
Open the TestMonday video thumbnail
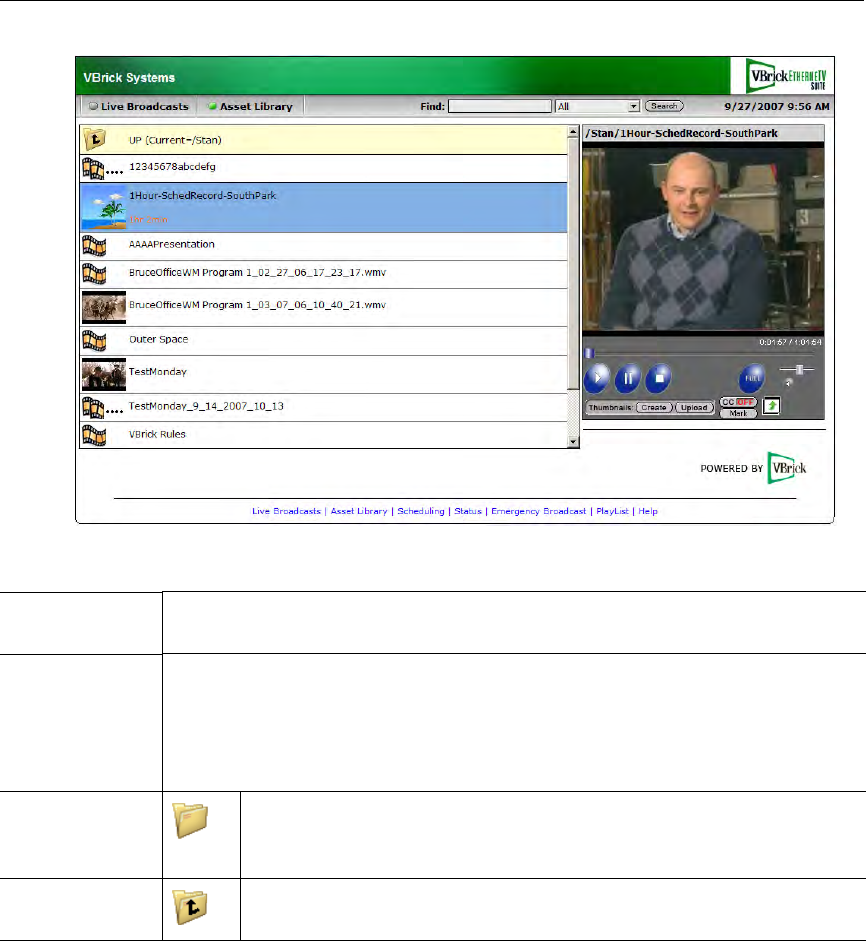pos(104,374)
